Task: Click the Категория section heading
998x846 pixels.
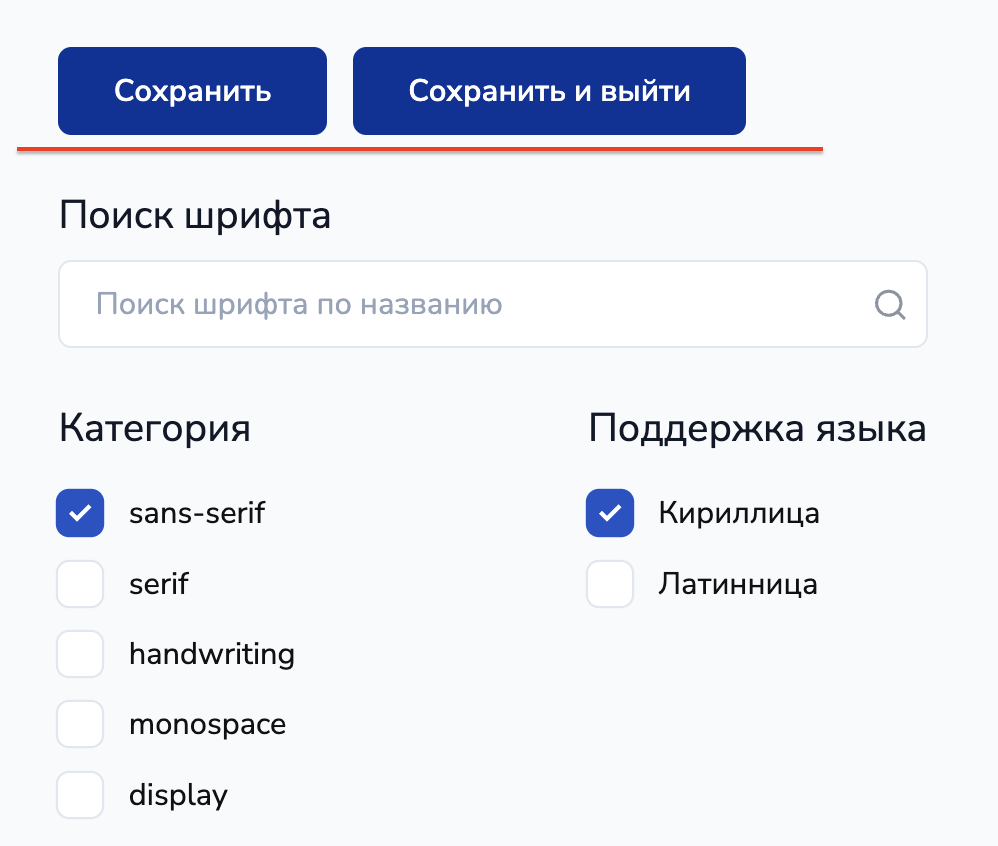Action: coord(155,428)
